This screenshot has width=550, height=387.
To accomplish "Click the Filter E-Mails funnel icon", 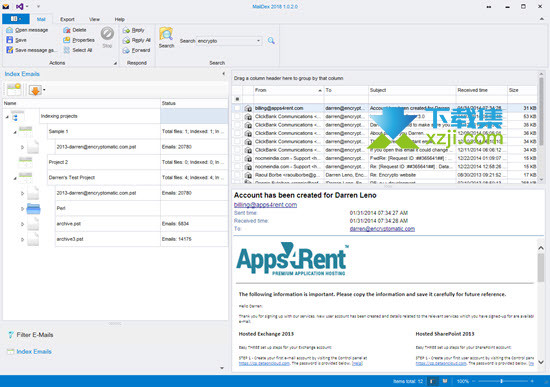I will click(x=11, y=335).
